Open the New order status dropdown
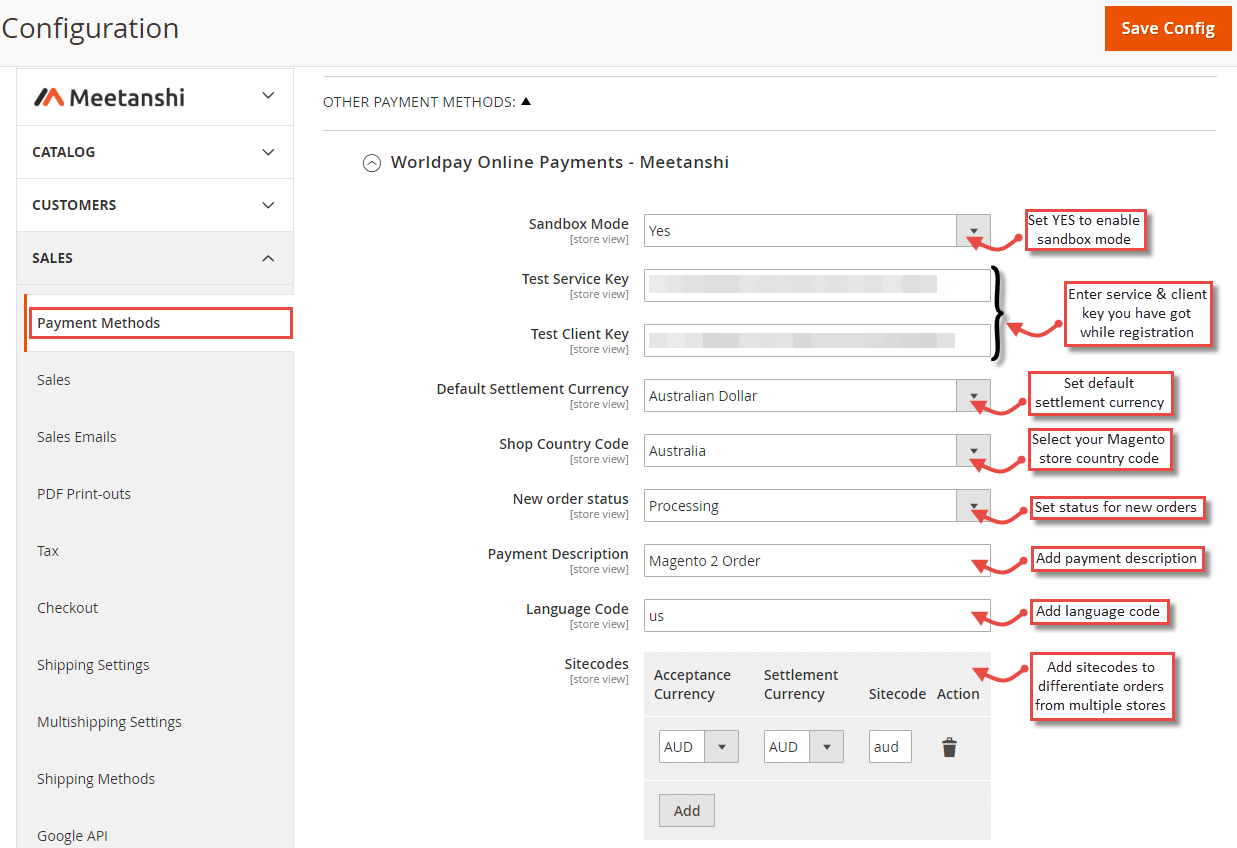The width and height of the screenshot is (1237, 848). tap(972, 505)
